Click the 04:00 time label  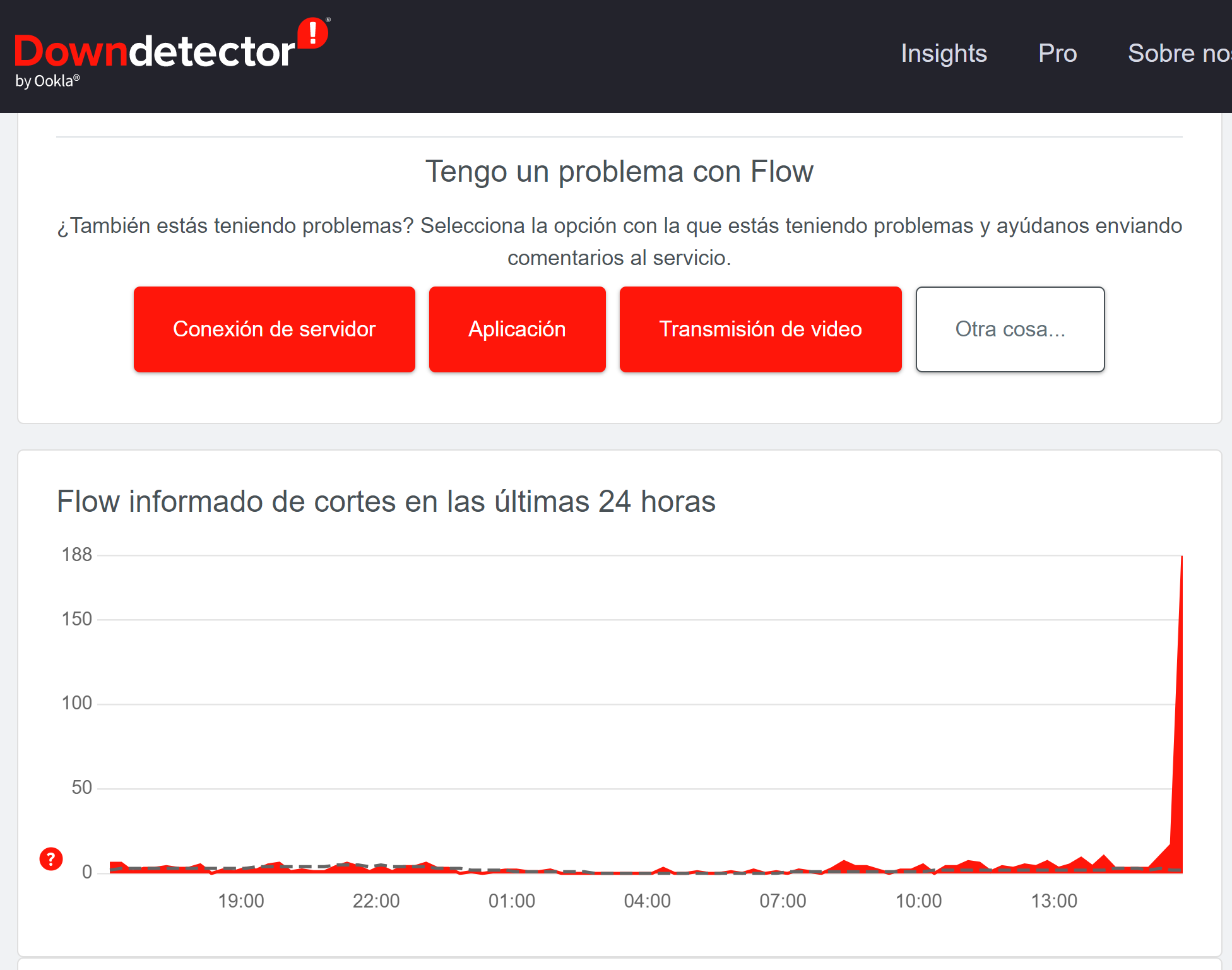click(648, 901)
